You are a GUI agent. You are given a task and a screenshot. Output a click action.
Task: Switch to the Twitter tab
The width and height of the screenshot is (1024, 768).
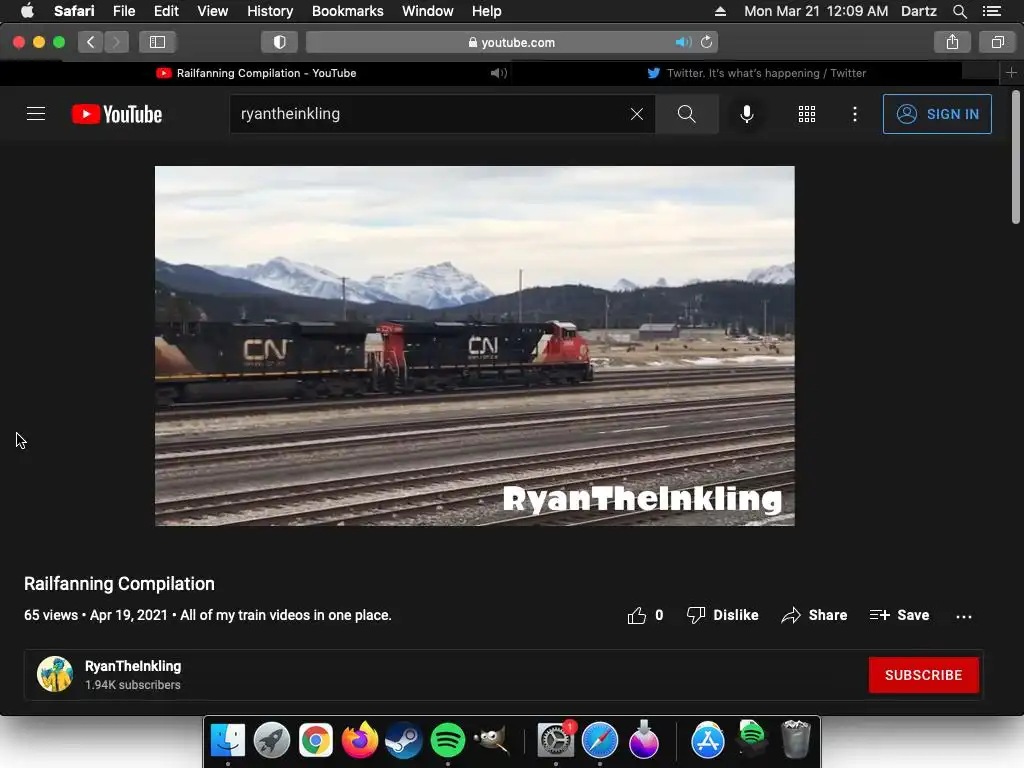tap(758, 73)
